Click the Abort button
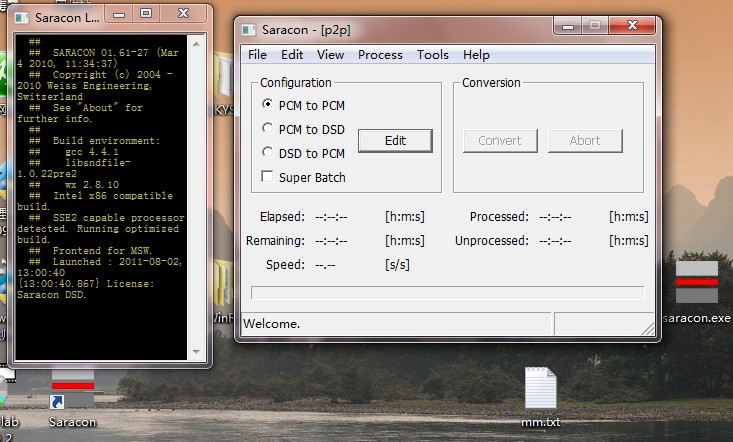Viewport: 733px width, 442px height. click(x=585, y=141)
